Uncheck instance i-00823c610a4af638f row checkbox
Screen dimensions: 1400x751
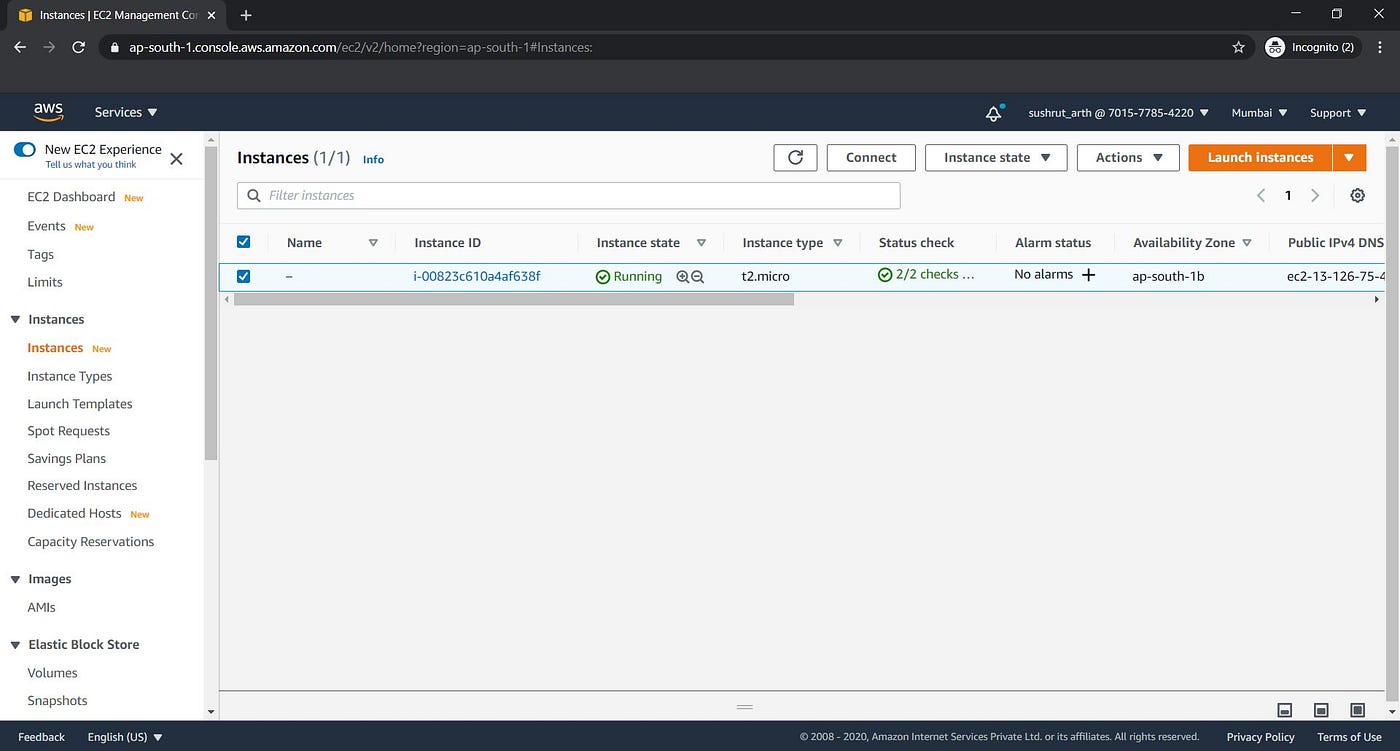[243, 276]
